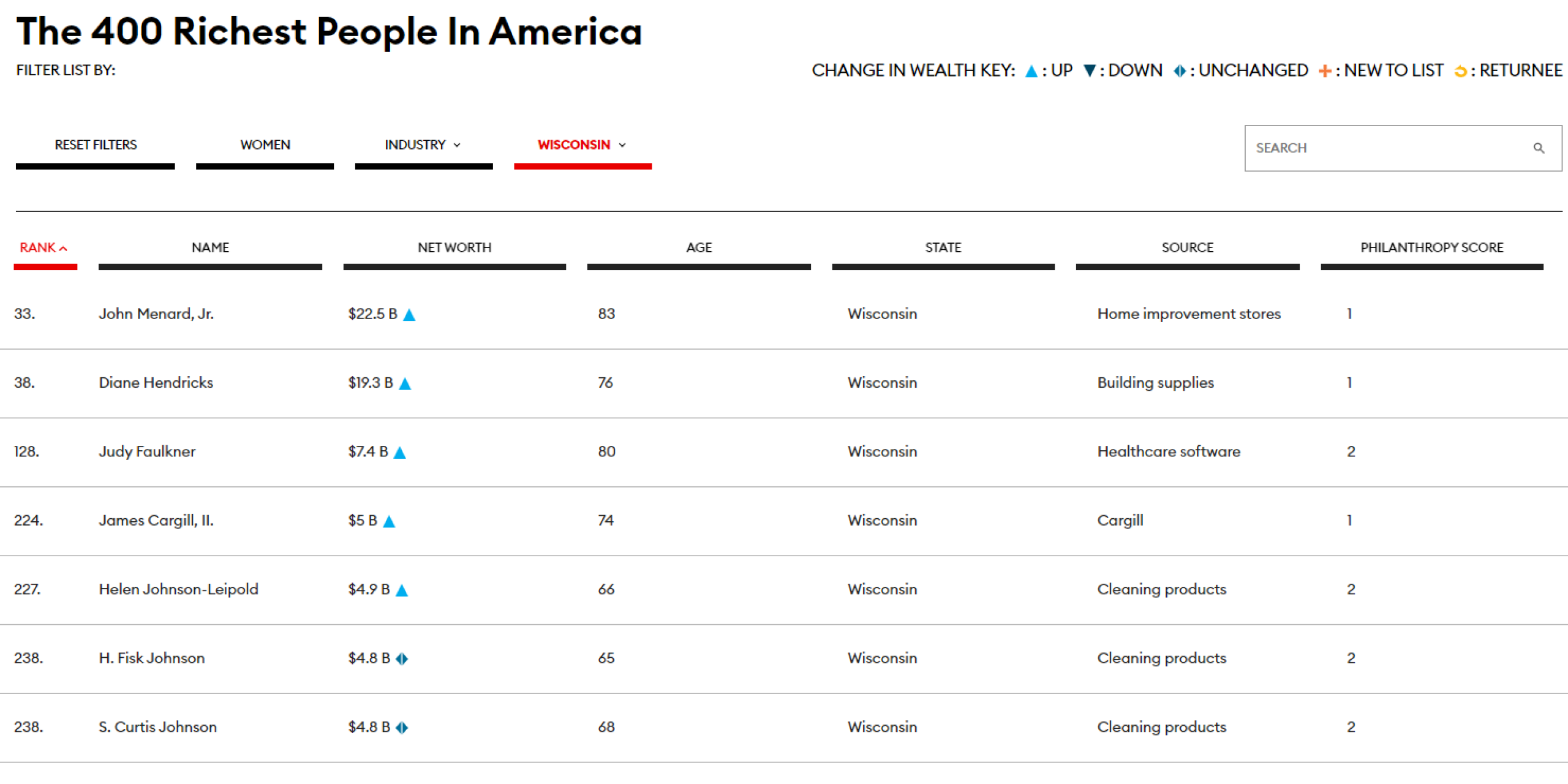Click the orange NEW TO LIST plus icon
Image resolution: width=1568 pixels, height=784 pixels.
[1325, 70]
